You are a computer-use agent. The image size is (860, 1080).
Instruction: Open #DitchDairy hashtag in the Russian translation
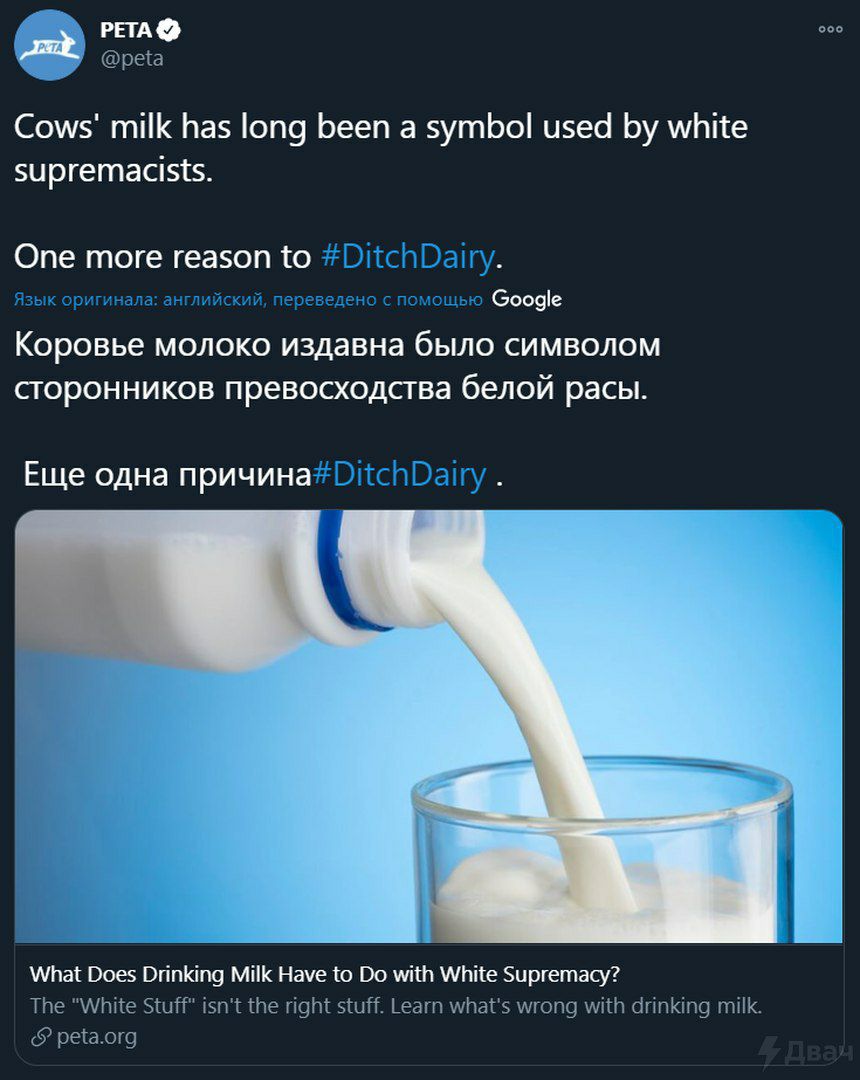pyautogui.click(x=399, y=474)
